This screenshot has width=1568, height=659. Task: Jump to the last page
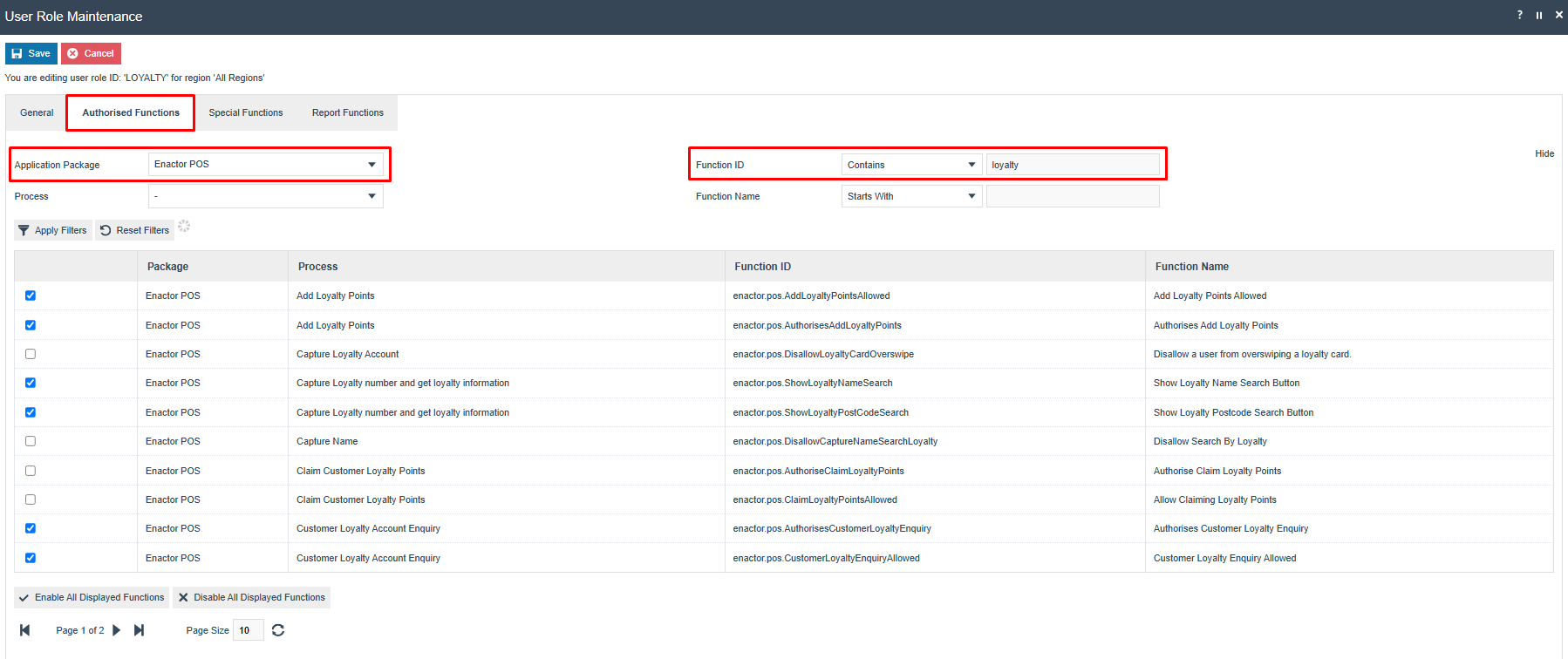[139, 630]
